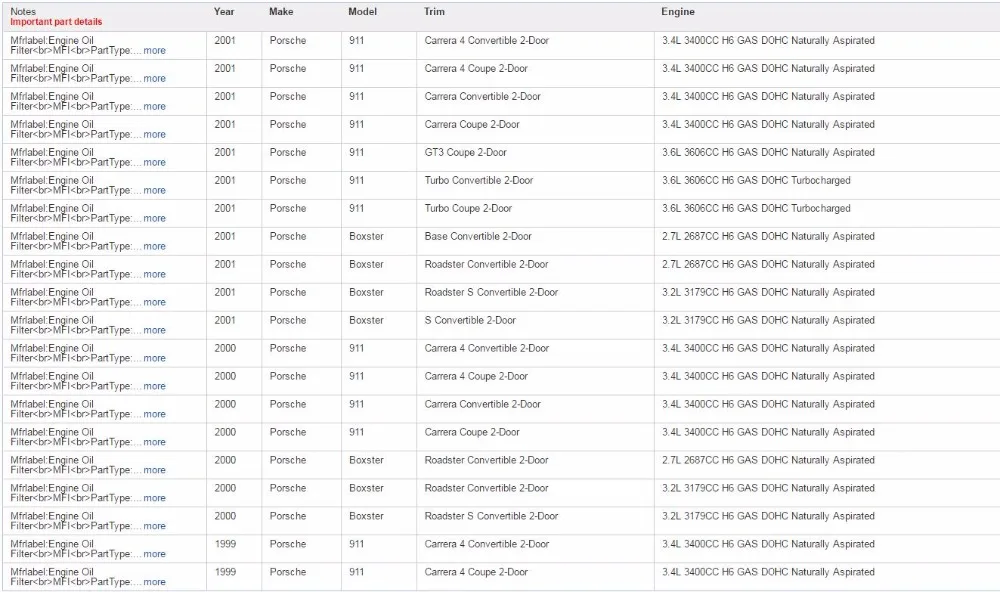The width and height of the screenshot is (1000, 592).
Task: Click GT3 row's 3.6L Naturally Aspirated engine
Action: tap(768, 152)
